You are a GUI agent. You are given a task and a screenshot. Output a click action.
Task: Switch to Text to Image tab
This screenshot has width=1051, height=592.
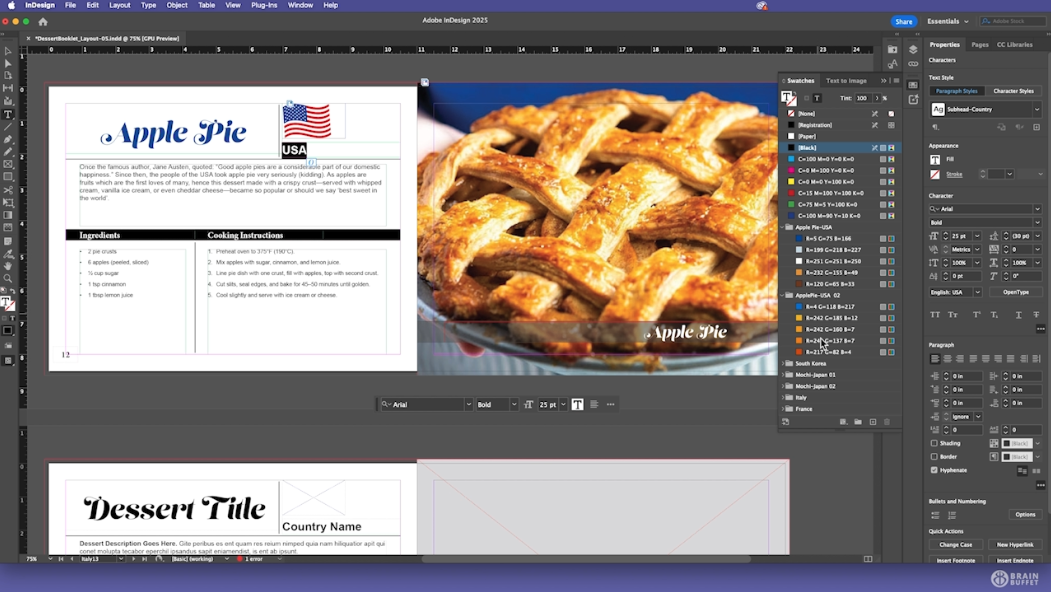click(x=846, y=80)
